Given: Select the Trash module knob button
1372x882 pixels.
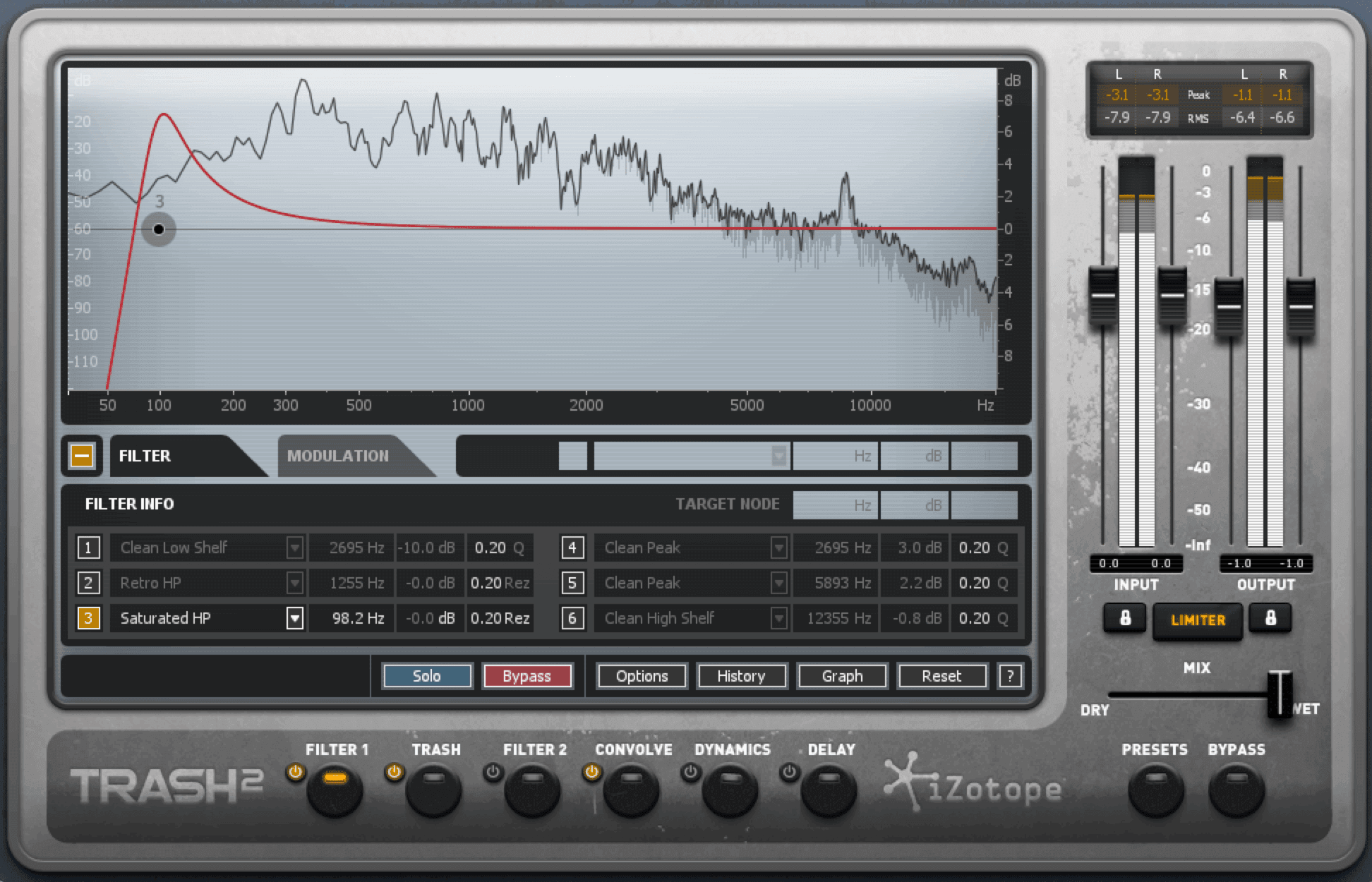Looking at the screenshot, I should click(x=433, y=790).
